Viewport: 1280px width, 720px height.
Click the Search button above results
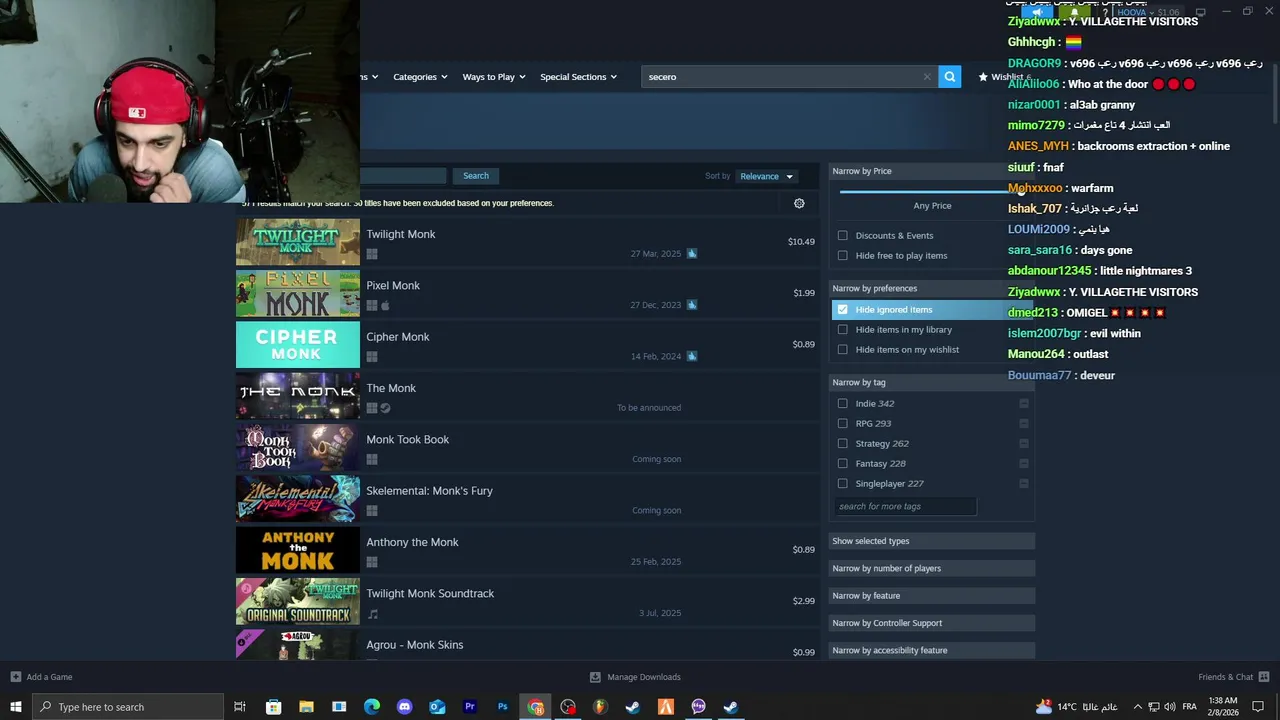click(x=476, y=176)
